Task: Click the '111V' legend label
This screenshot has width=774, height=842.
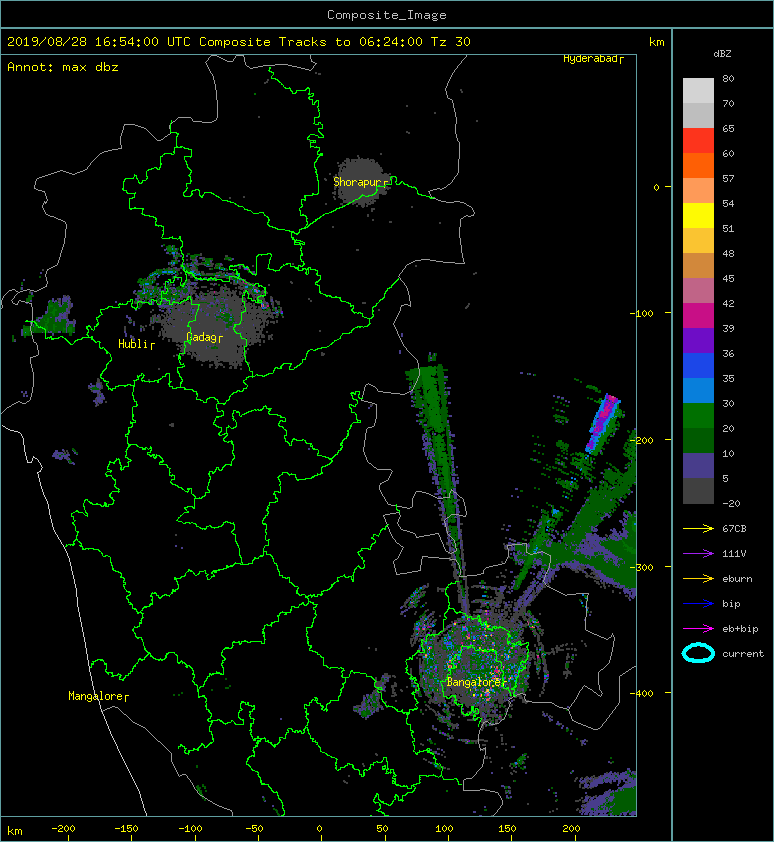Action: click(734, 554)
